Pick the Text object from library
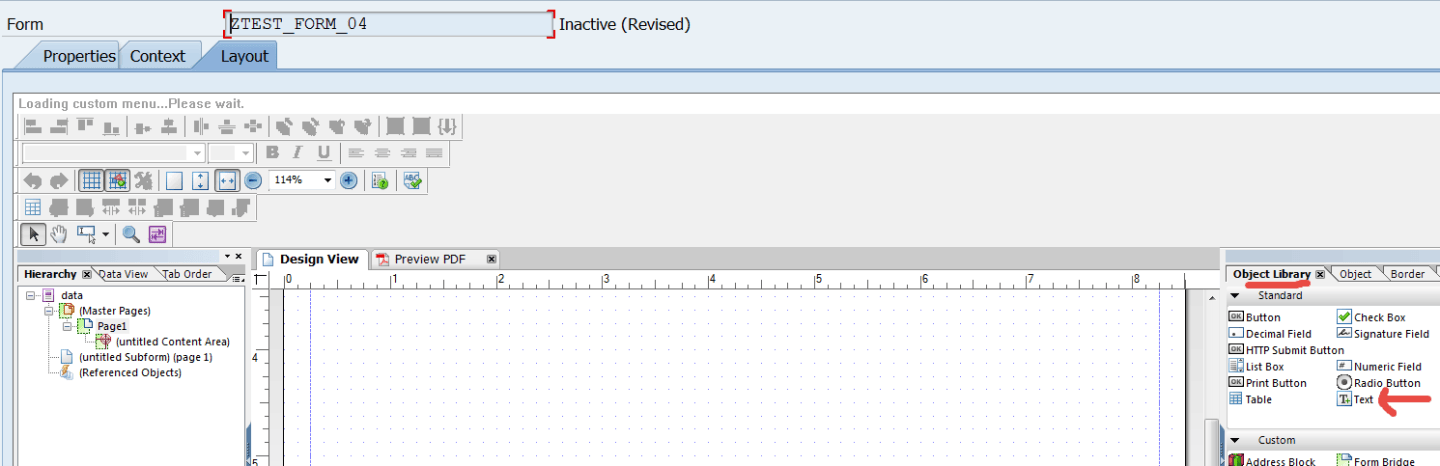Viewport: 1440px width, 466px height. point(1356,400)
